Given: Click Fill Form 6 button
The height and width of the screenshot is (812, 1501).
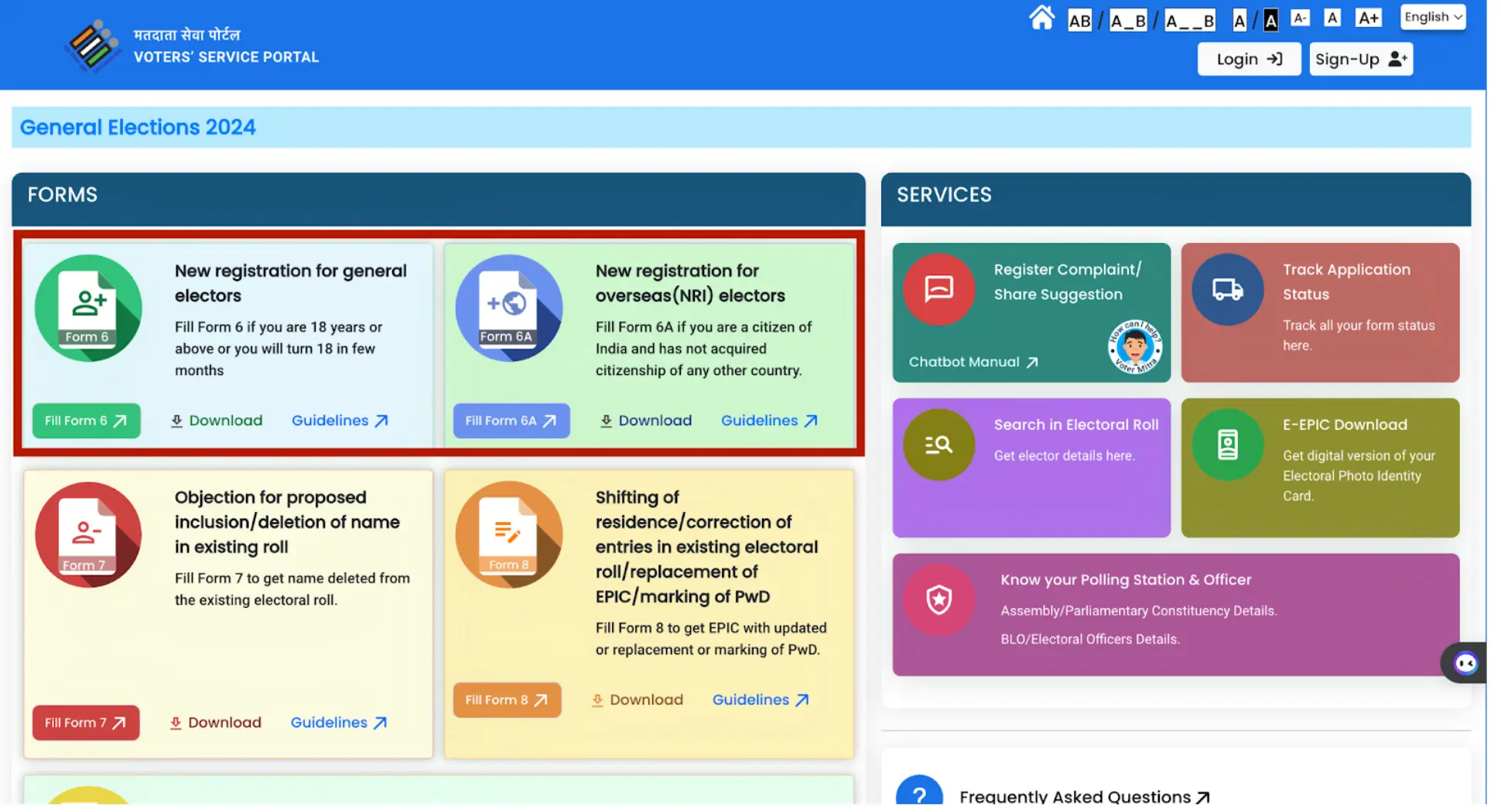Looking at the screenshot, I should click(86, 421).
